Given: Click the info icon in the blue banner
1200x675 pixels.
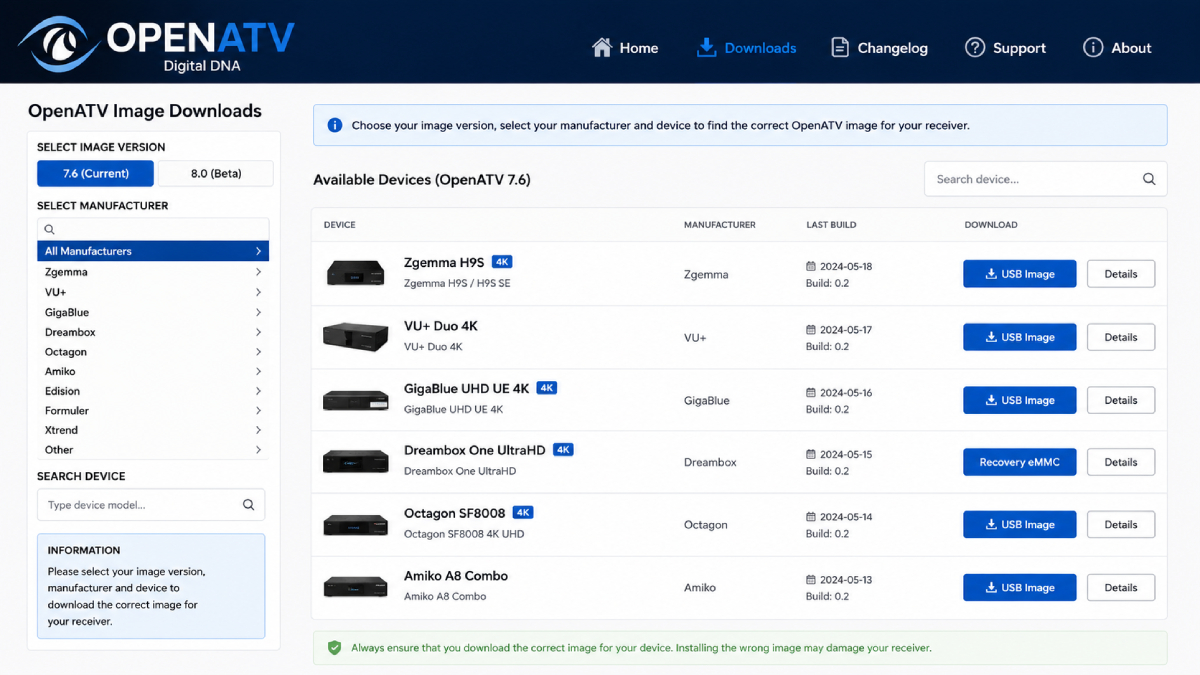Looking at the screenshot, I should tap(335, 126).
